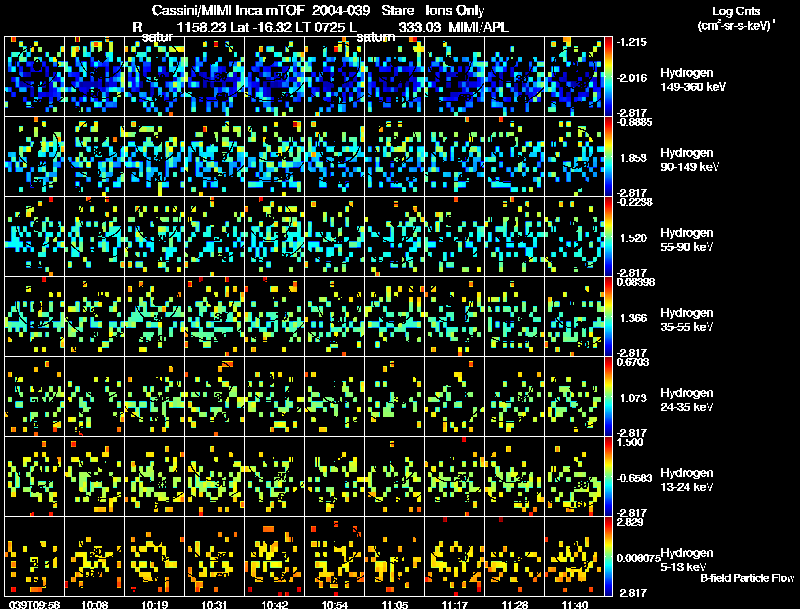The image size is (800, 609).
Task: Click the 'Hydrogen 35-55 keV' row label
Action: tap(687, 320)
